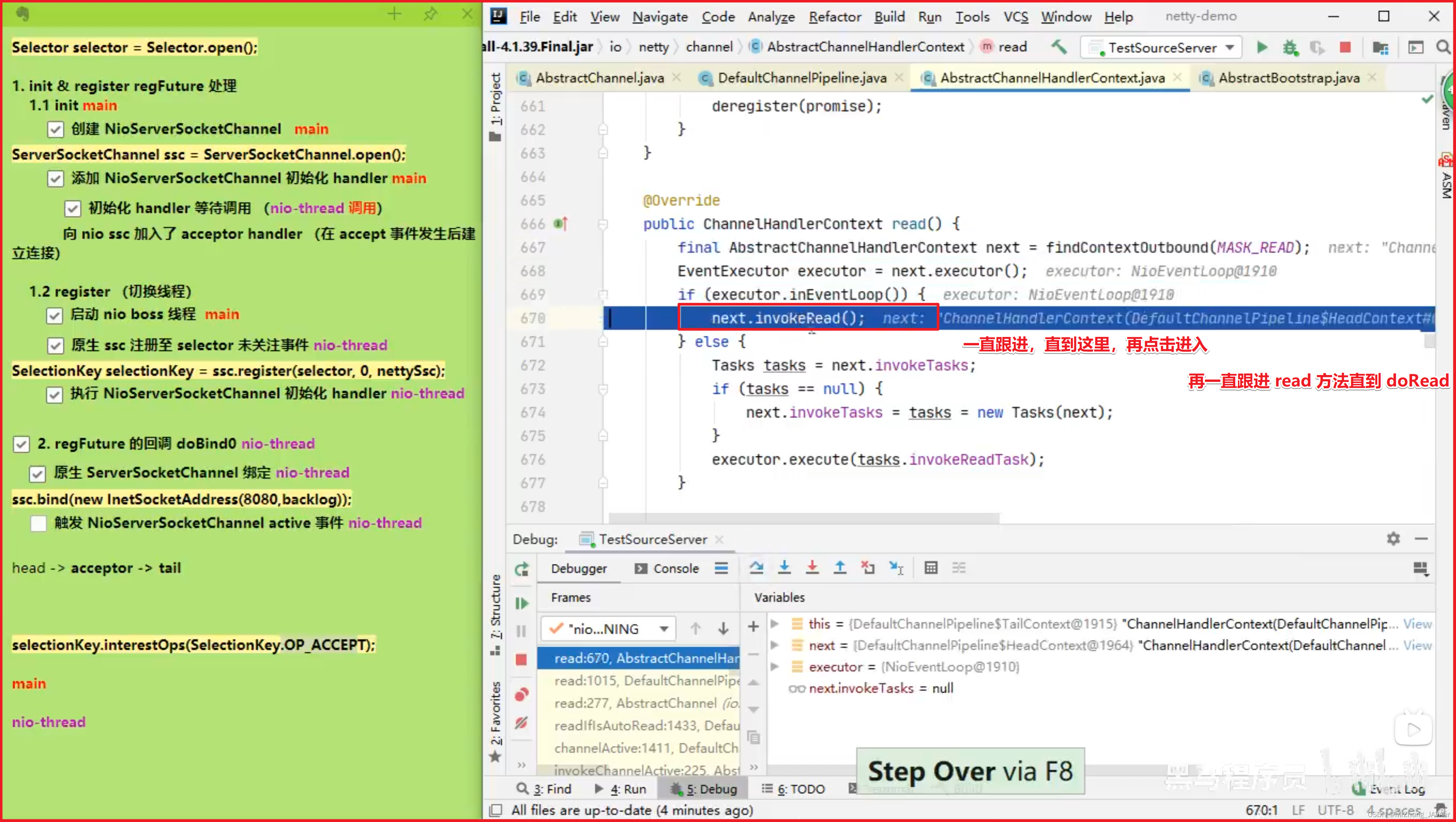Toggle the 初始化 handler 等待调用 checkbox
Image resolution: width=1456 pixels, height=822 pixels.
point(72,209)
